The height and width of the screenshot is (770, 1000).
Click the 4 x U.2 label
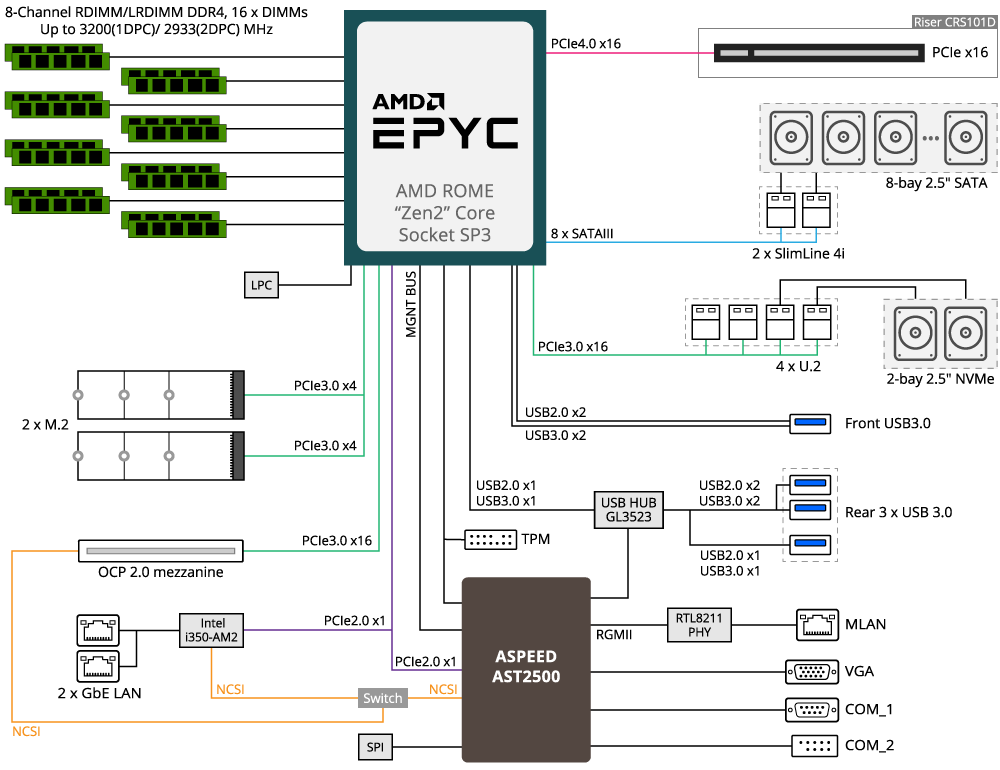(x=798, y=366)
